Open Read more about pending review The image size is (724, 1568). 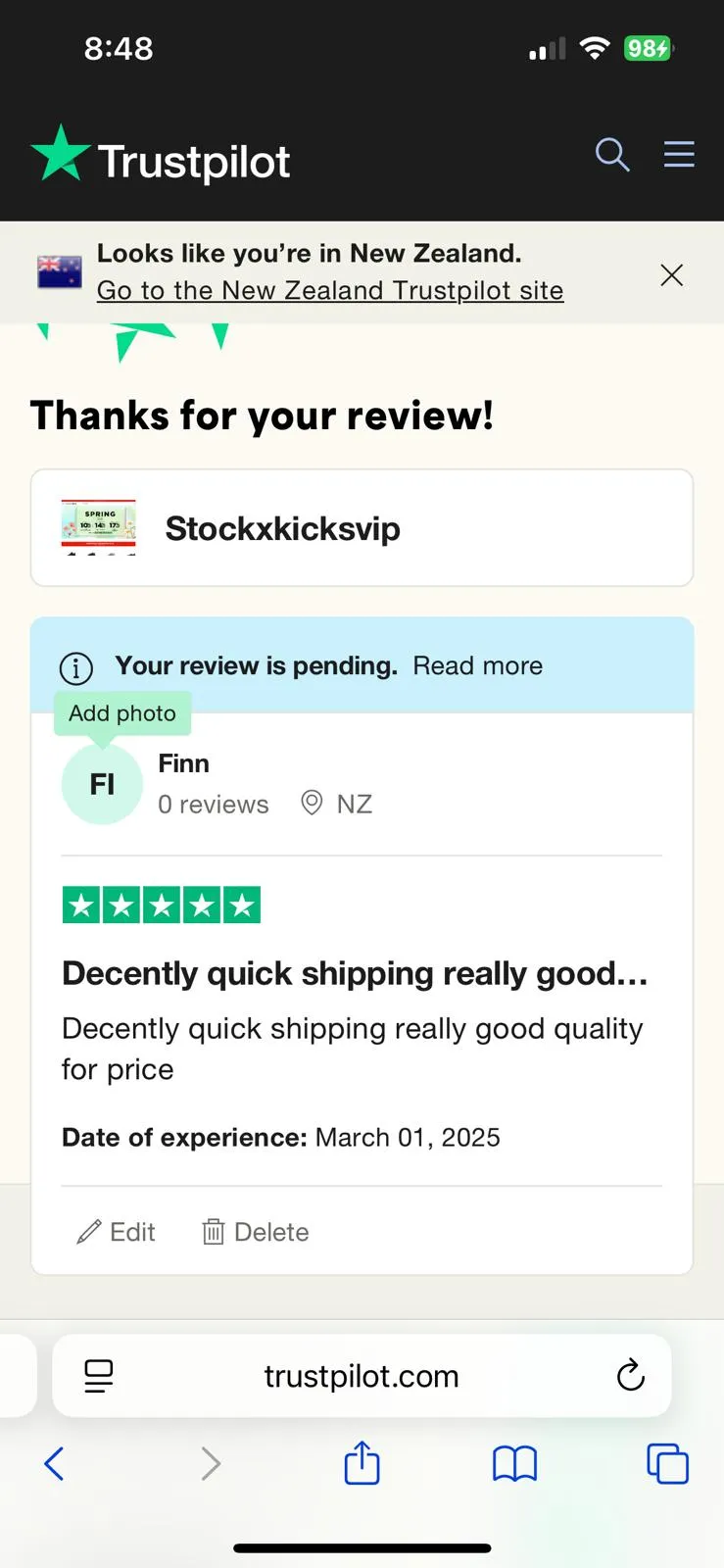[x=477, y=665]
